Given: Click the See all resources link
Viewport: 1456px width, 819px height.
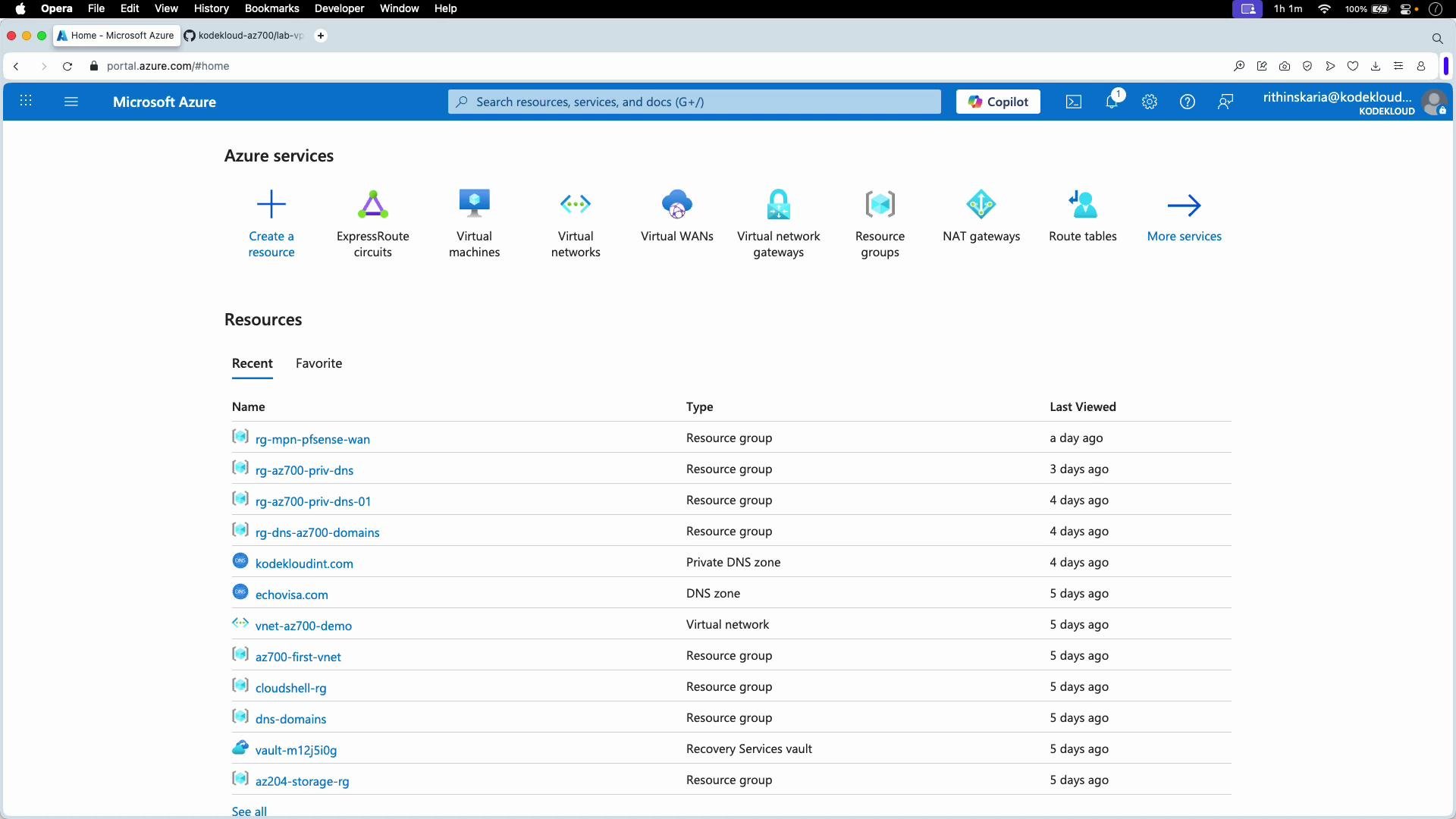Looking at the screenshot, I should pyautogui.click(x=249, y=811).
